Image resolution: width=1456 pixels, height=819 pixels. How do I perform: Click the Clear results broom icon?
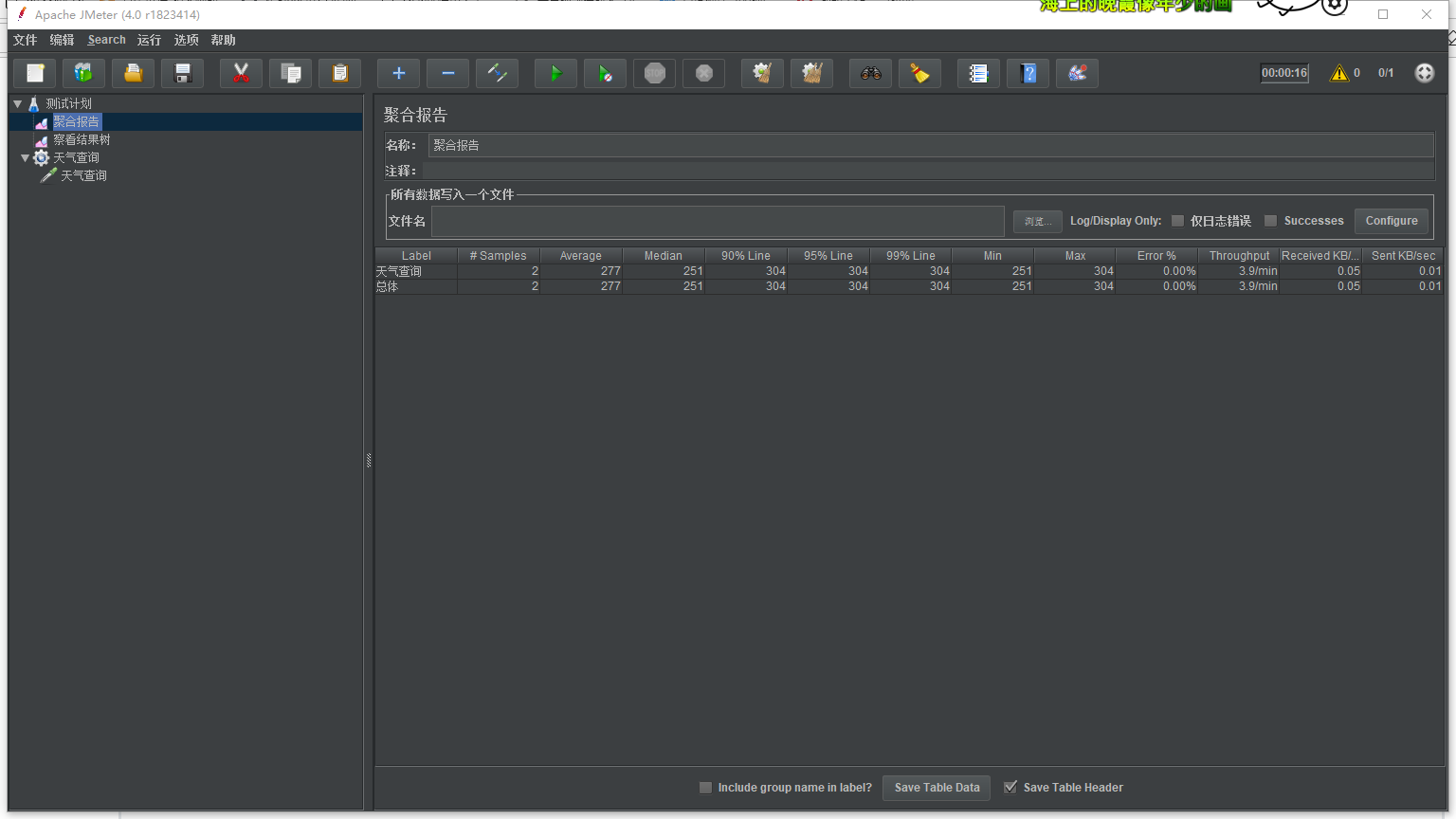tap(763, 73)
